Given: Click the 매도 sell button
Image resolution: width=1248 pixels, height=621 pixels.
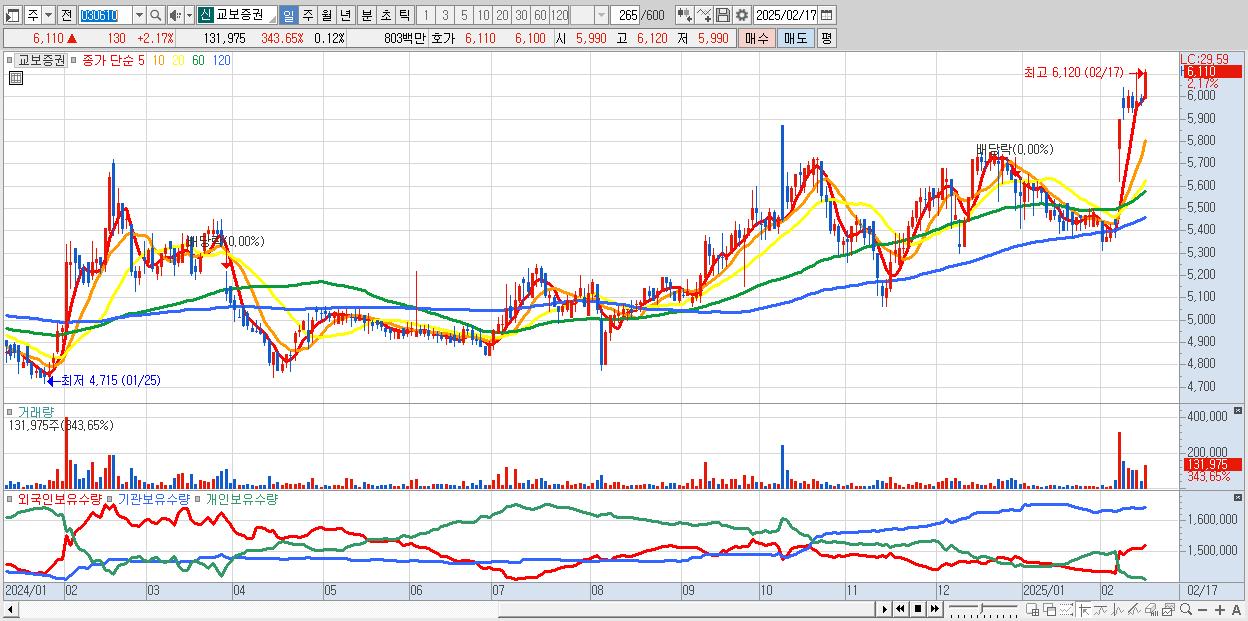Looking at the screenshot, I should coord(795,38).
